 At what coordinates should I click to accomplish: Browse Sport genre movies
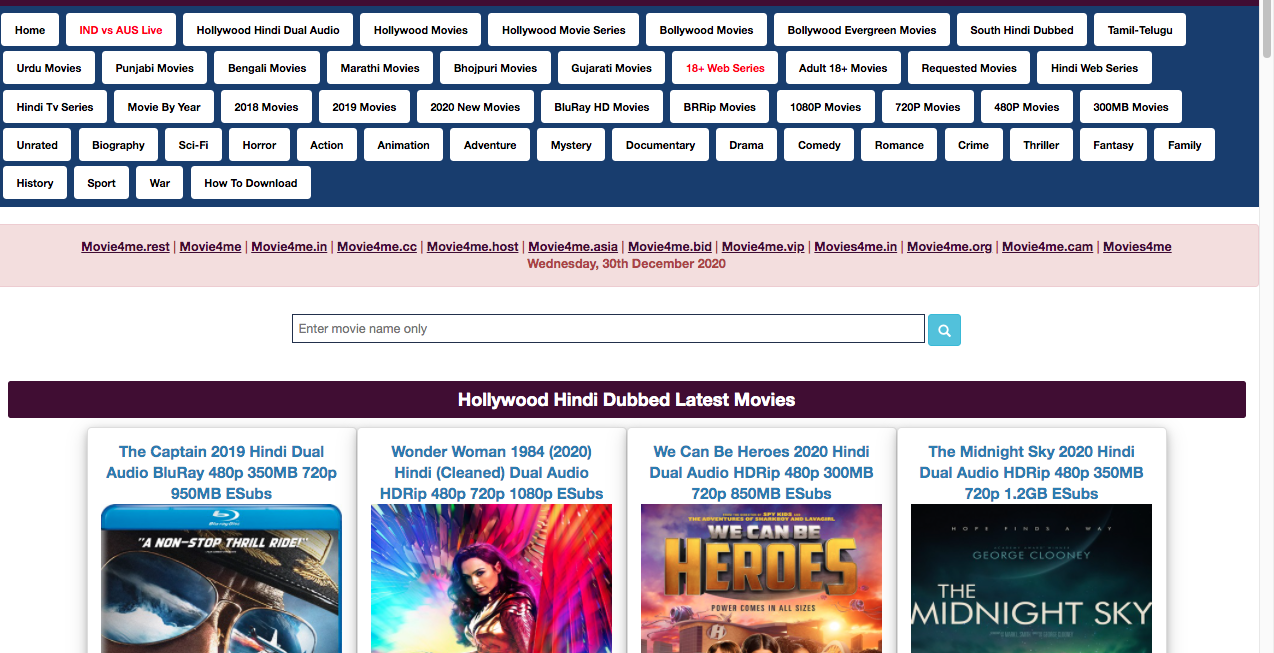102,183
